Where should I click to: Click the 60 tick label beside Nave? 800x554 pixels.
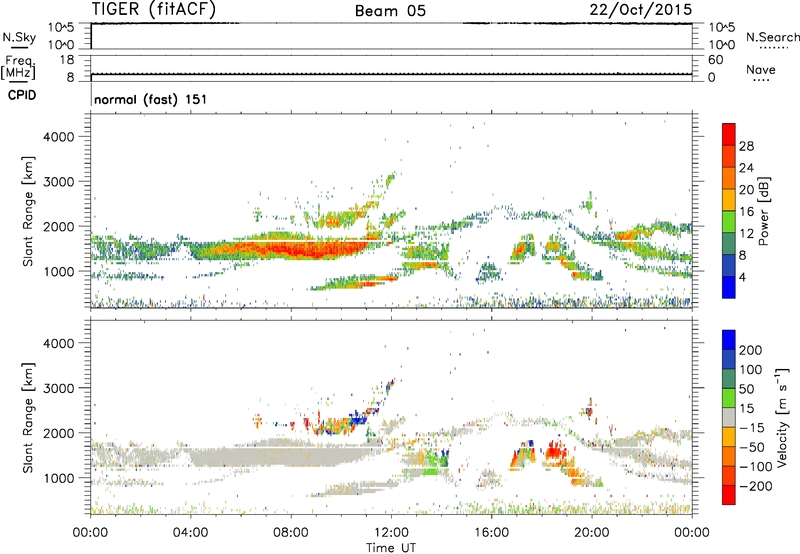[x=715, y=60]
